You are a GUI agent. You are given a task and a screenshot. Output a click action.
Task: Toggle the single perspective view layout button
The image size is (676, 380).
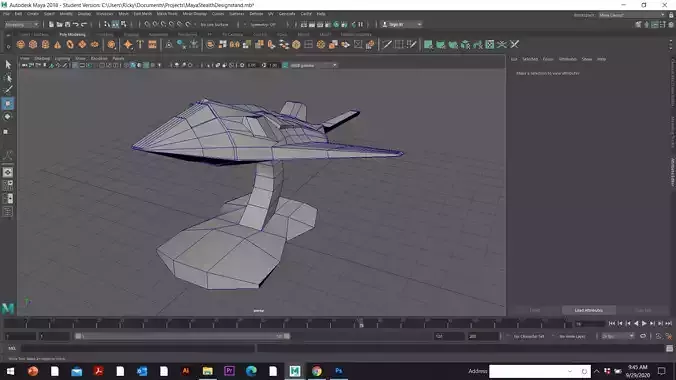(8, 172)
